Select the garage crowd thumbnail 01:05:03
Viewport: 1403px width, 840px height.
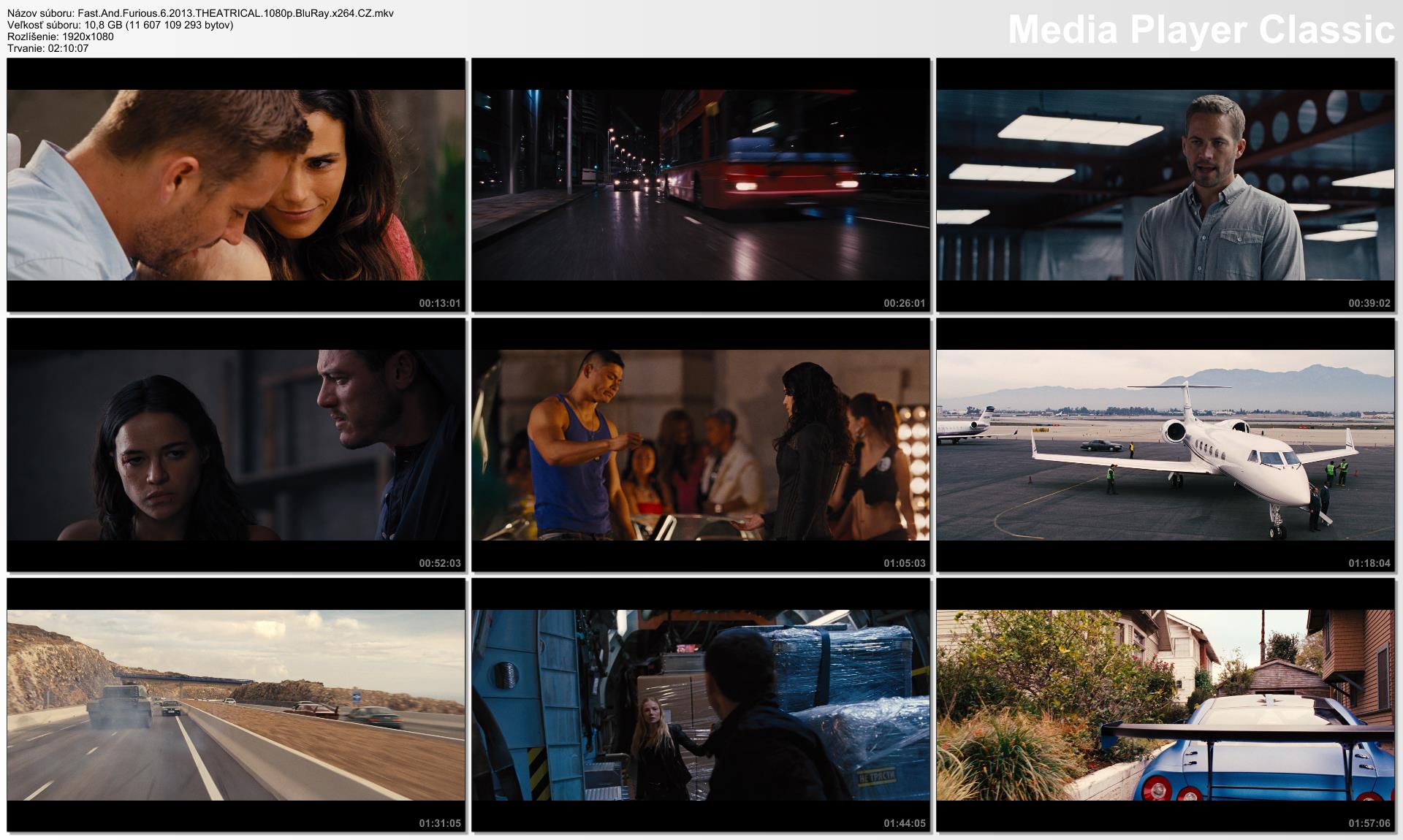(700, 445)
